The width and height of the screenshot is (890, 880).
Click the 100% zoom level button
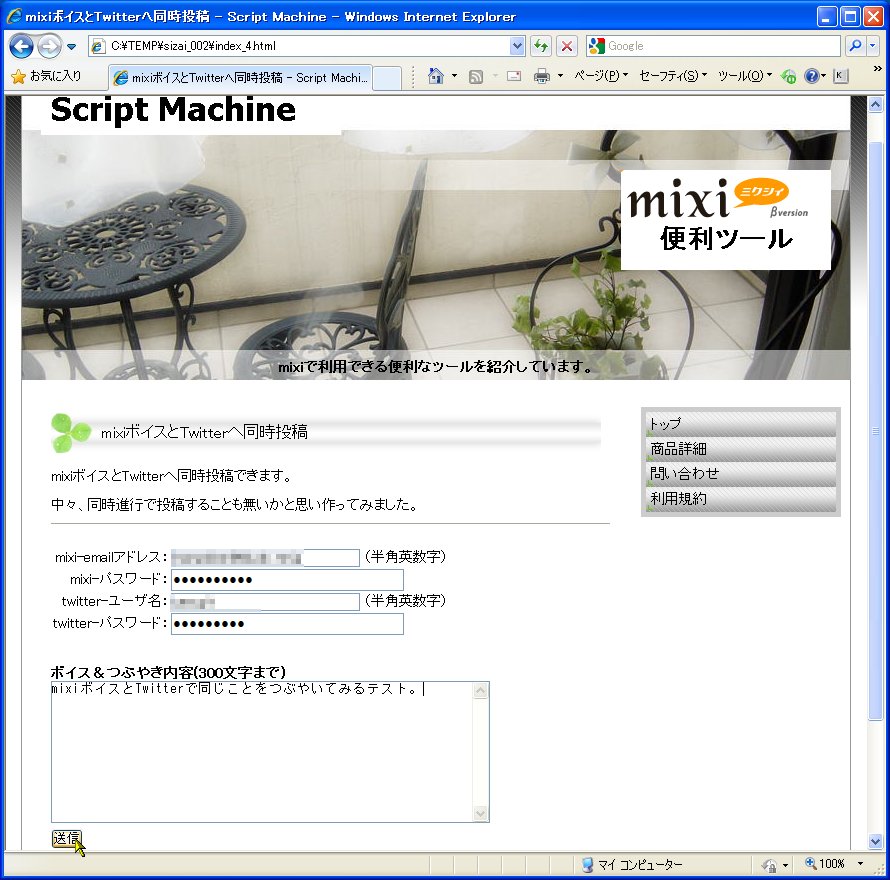(x=825, y=864)
